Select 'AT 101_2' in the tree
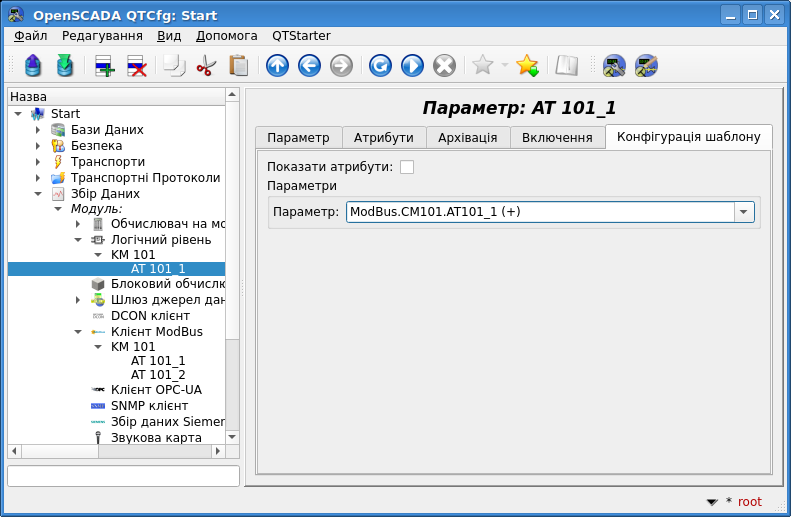The width and height of the screenshot is (791, 517). 158,375
